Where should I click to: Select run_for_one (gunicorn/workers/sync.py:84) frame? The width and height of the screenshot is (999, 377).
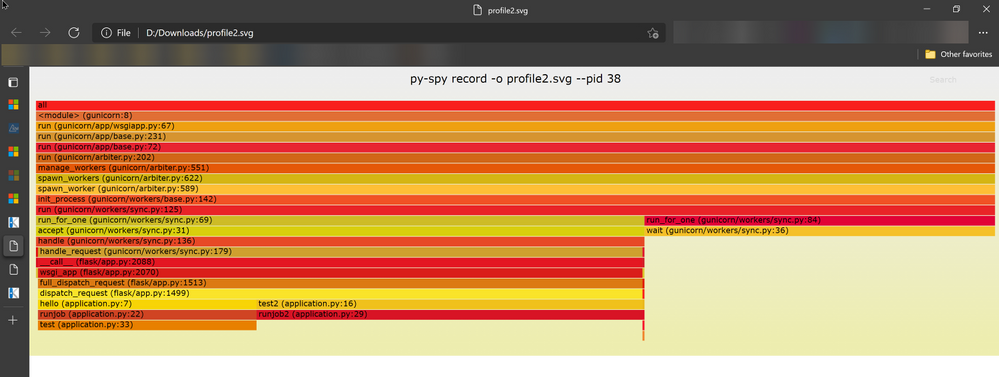(x=820, y=220)
